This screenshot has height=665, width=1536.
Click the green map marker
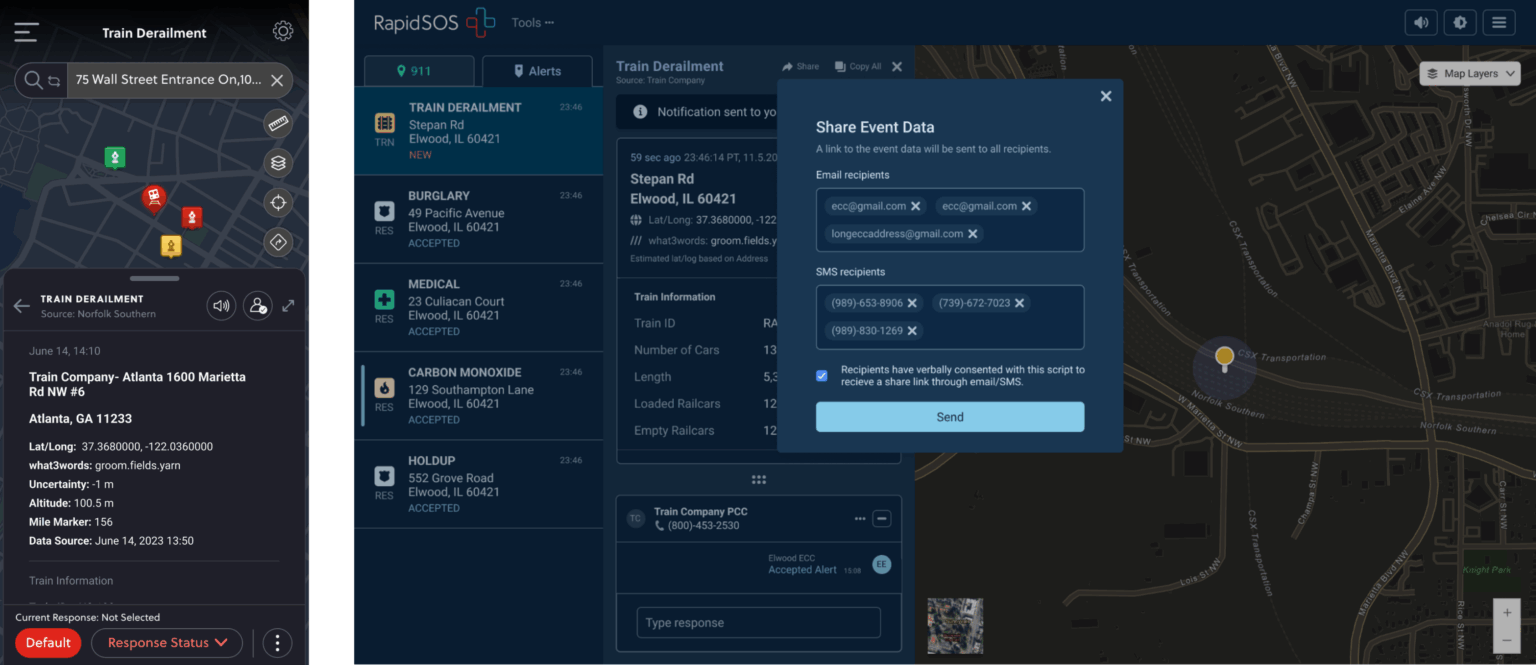point(115,157)
